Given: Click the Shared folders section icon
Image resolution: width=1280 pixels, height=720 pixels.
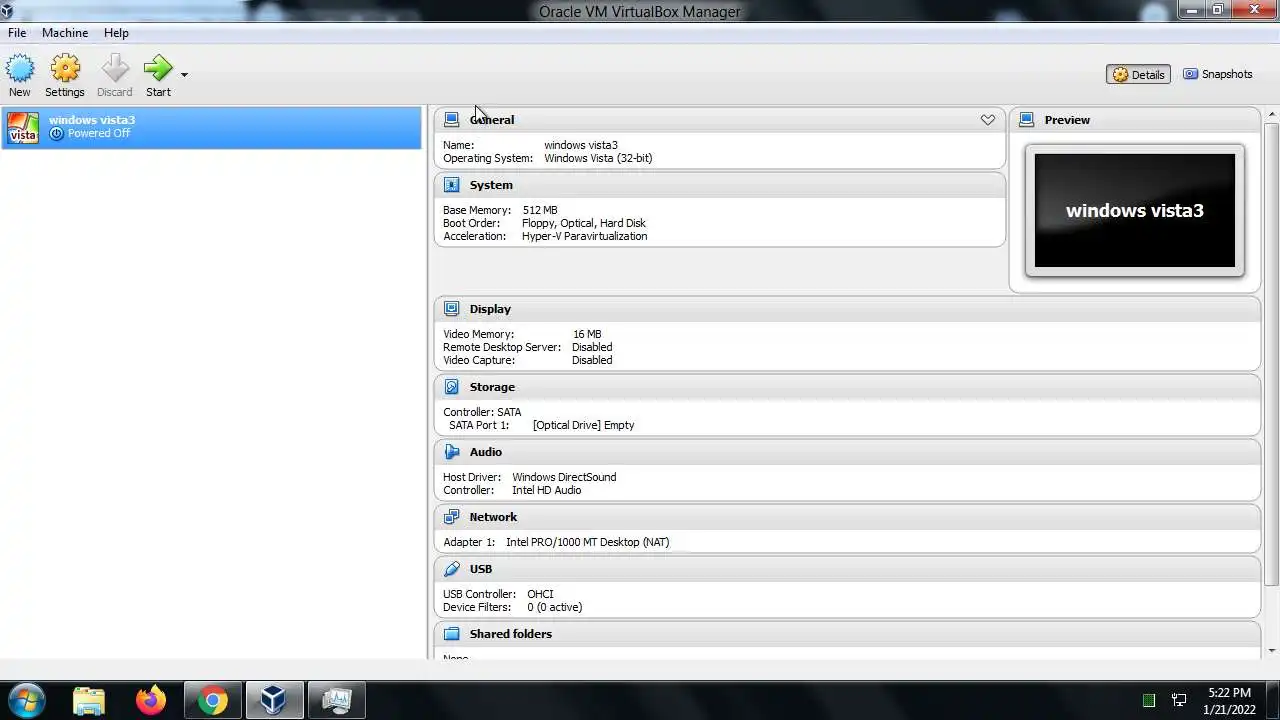Looking at the screenshot, I should click(x=451, y=634).
